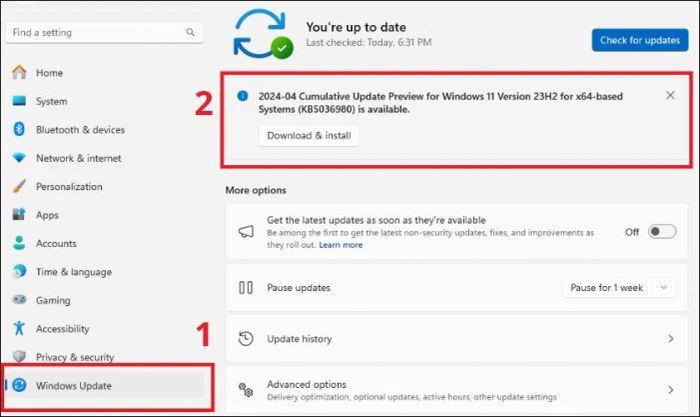This screenshot has height=417, width=700.
Task: Click the large update status sync icon
Action: tap(263, 34)
